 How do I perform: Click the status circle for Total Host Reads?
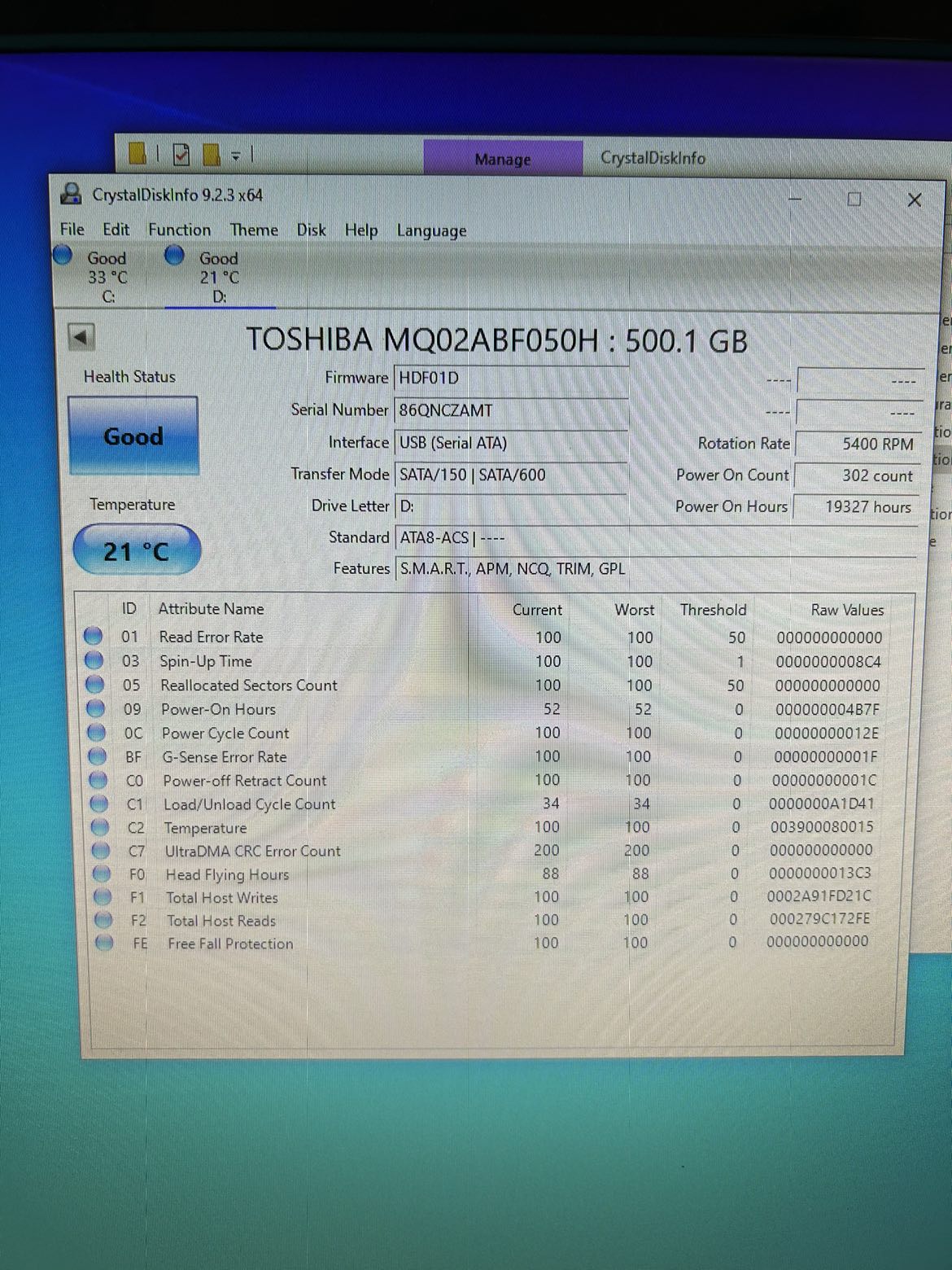point(103,920)
